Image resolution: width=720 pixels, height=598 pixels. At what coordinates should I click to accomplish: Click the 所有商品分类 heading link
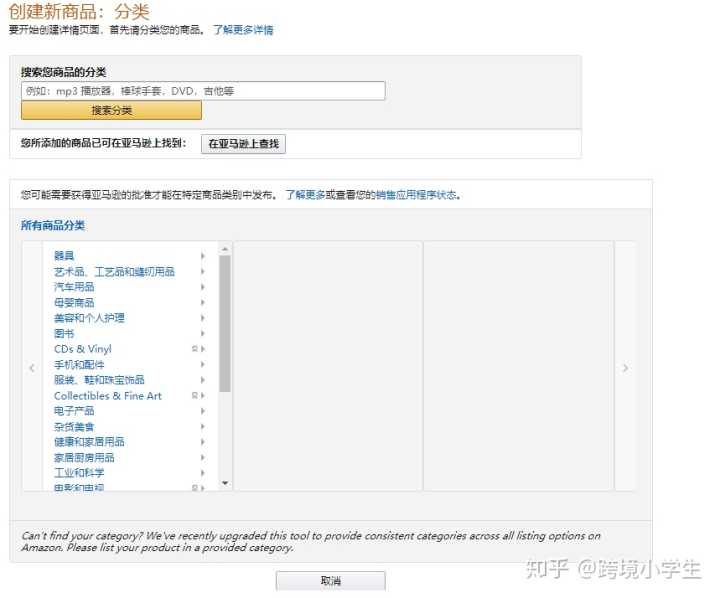53,225
